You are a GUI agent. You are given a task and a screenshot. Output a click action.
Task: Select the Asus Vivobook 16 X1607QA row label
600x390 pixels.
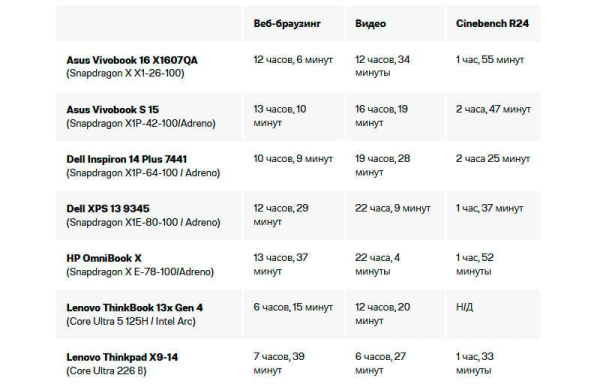(132, 60)
